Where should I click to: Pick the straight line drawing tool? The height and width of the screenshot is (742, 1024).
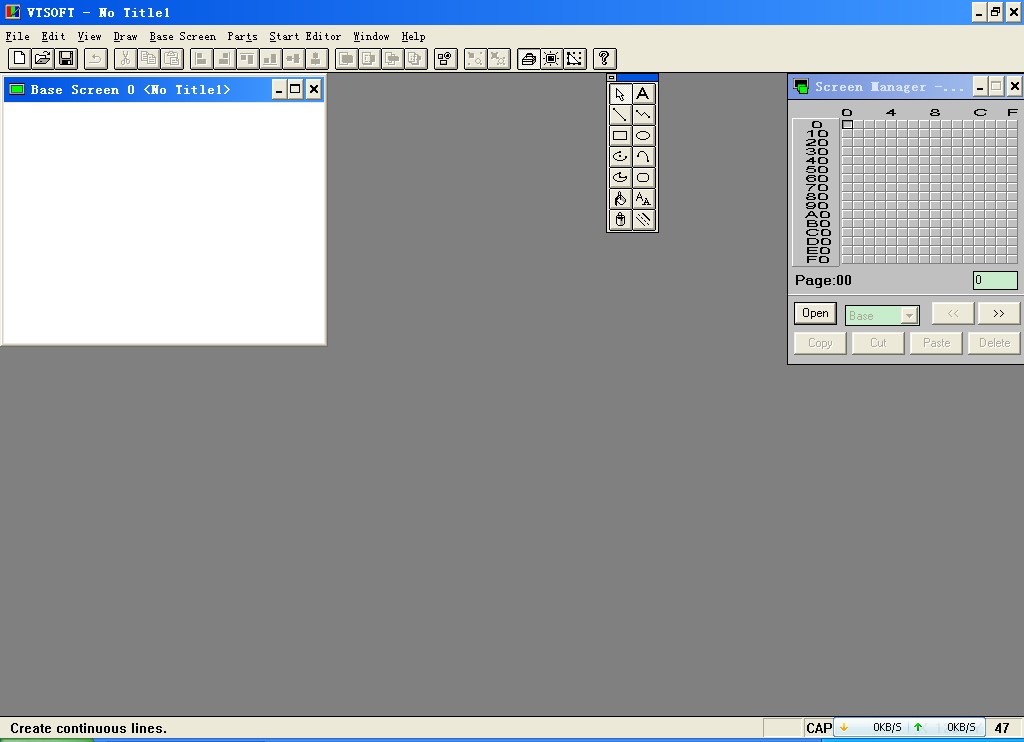(x=620, y=115)
